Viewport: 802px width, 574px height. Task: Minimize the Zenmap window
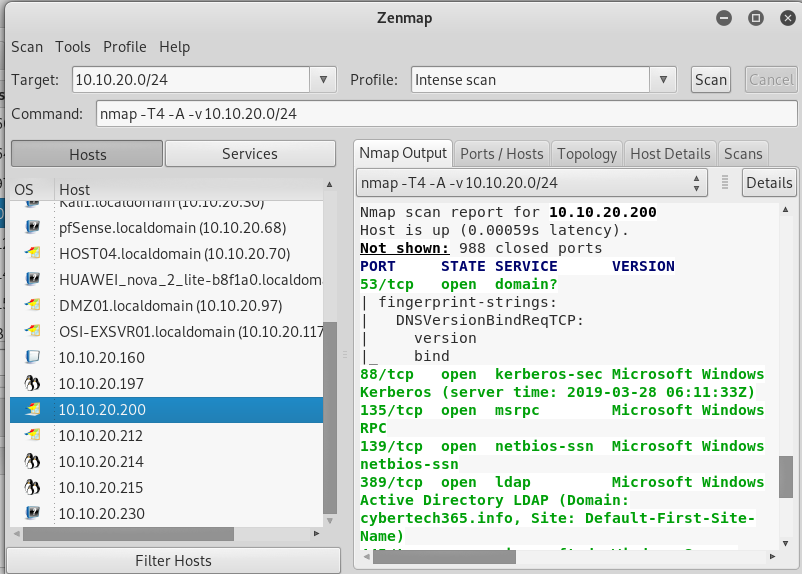(x=724, y=18)
